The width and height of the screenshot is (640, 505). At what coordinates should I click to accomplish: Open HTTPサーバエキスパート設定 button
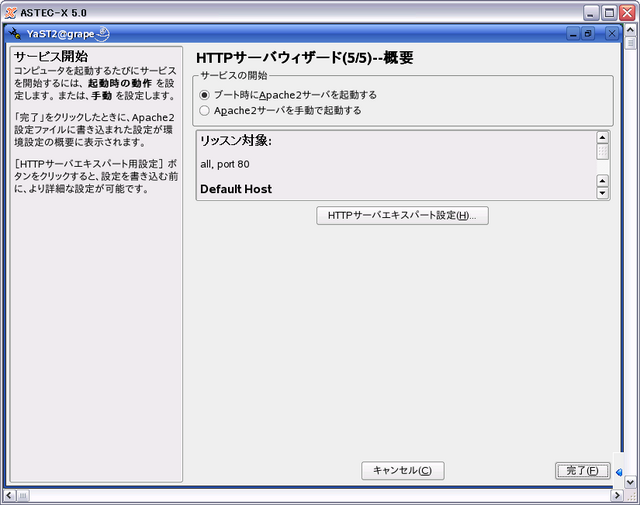[402, 216]
